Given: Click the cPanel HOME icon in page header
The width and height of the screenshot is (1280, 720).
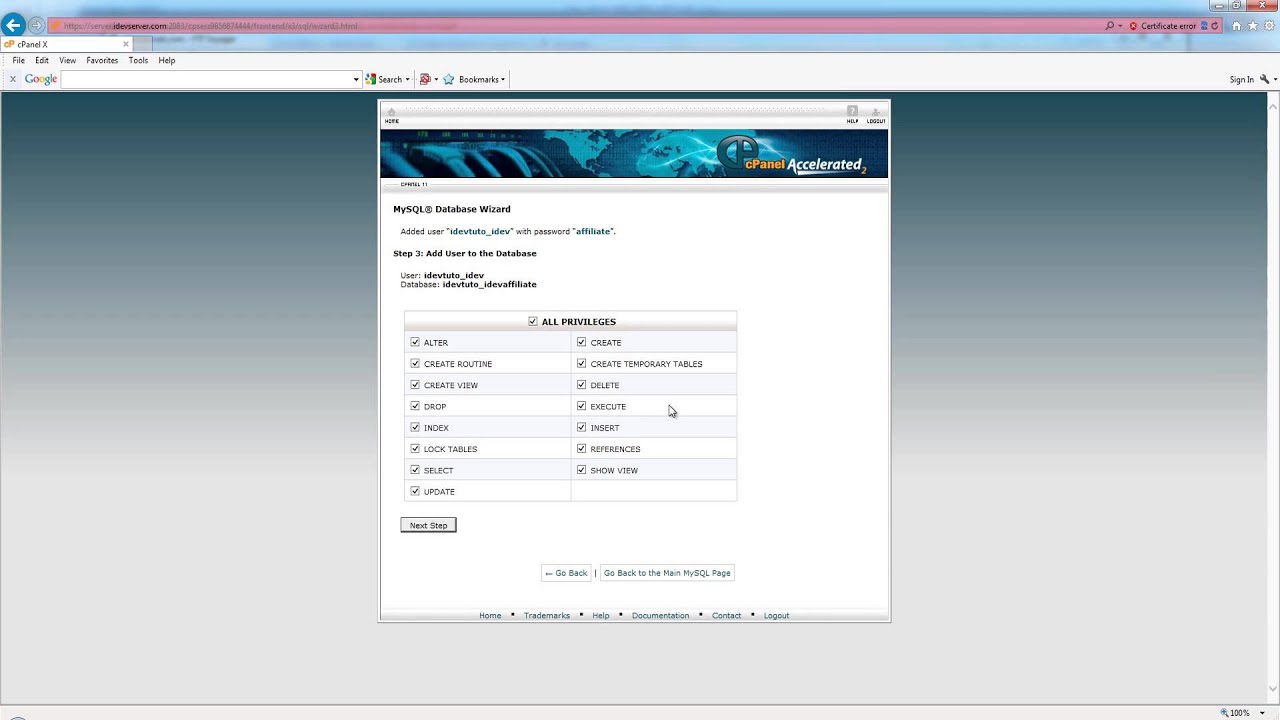Looking at the screenshot, I should pos(392,115).
